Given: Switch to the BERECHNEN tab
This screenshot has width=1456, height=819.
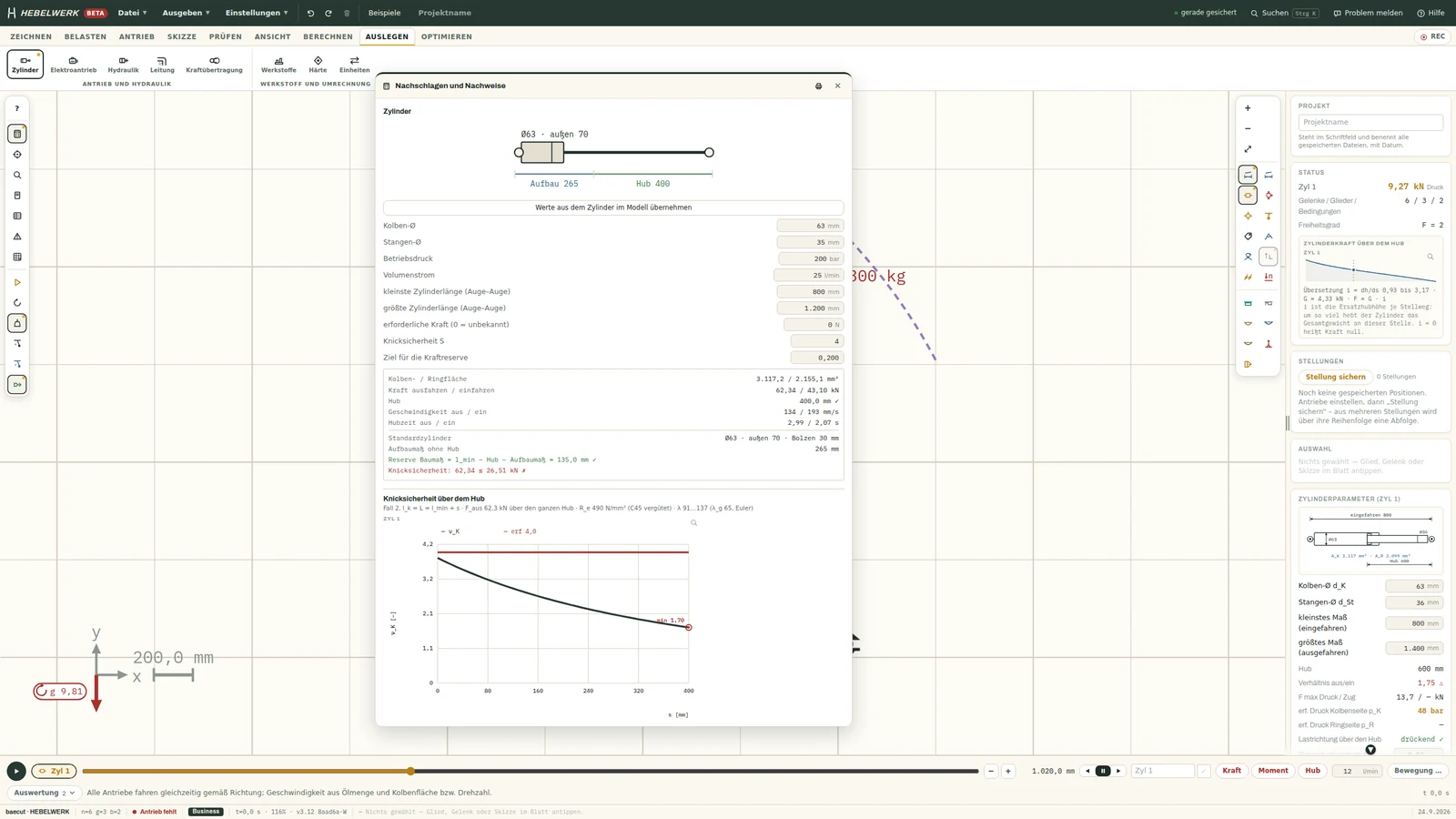Looking at the screenshot, I should point(328,36).
